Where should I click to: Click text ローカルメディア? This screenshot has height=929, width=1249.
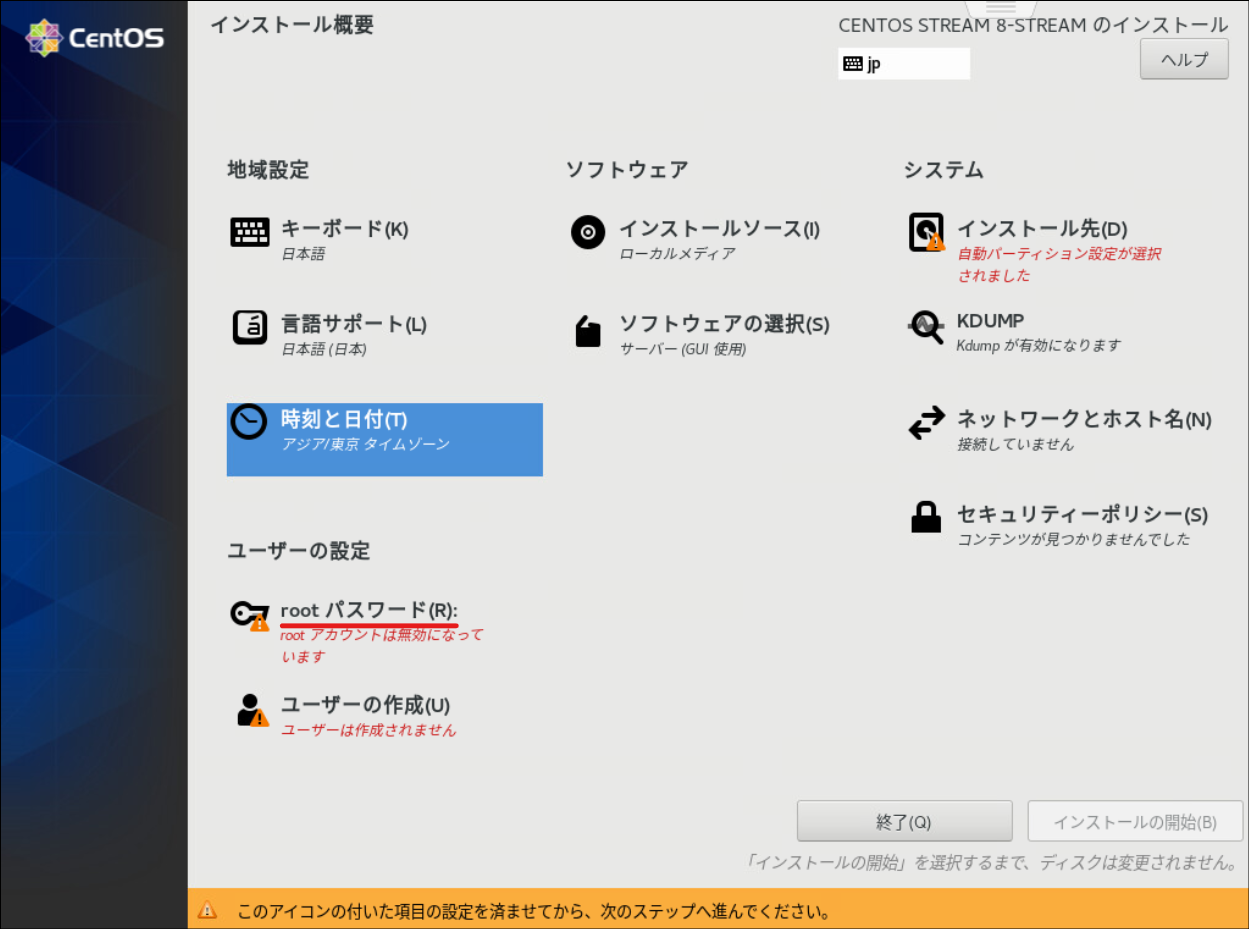pos(677,254)
